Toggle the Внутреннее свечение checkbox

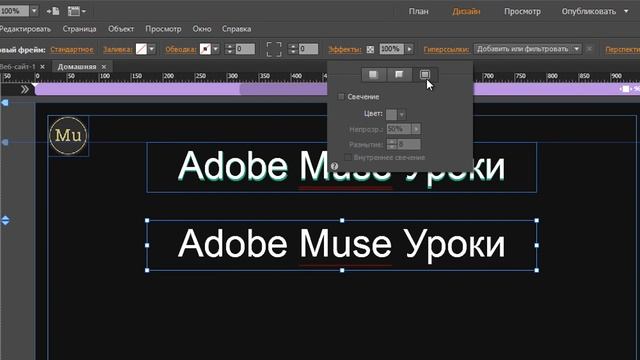pyautogui.click(x=347, y=157)
